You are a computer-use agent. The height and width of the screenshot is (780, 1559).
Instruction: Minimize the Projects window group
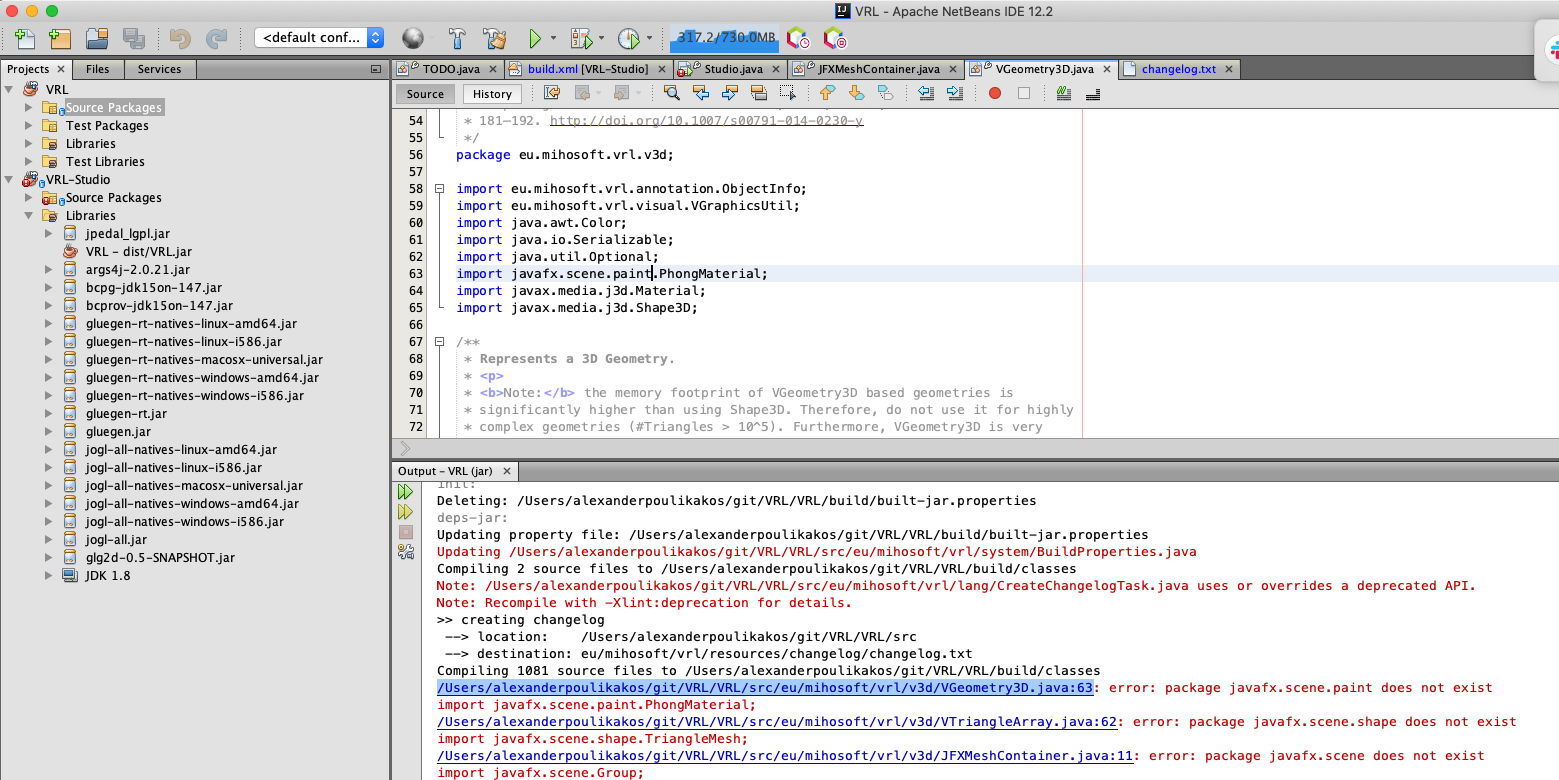pyautogui.click(x=376, y=69)
